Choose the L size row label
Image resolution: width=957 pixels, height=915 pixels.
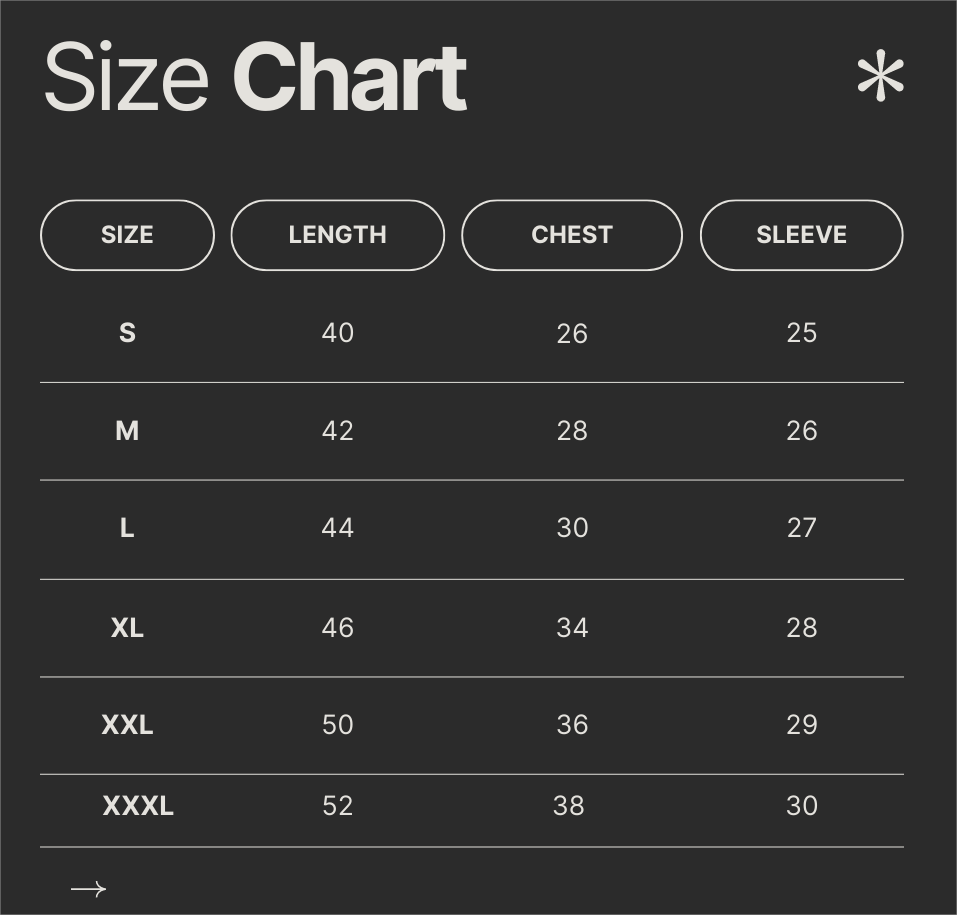[127, 528]
